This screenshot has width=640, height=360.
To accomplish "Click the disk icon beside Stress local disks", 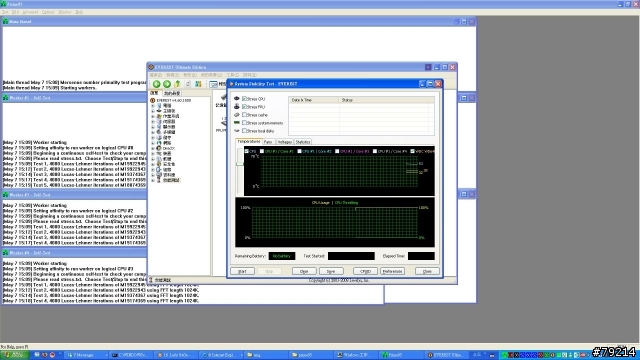I will tap(237, 131).
